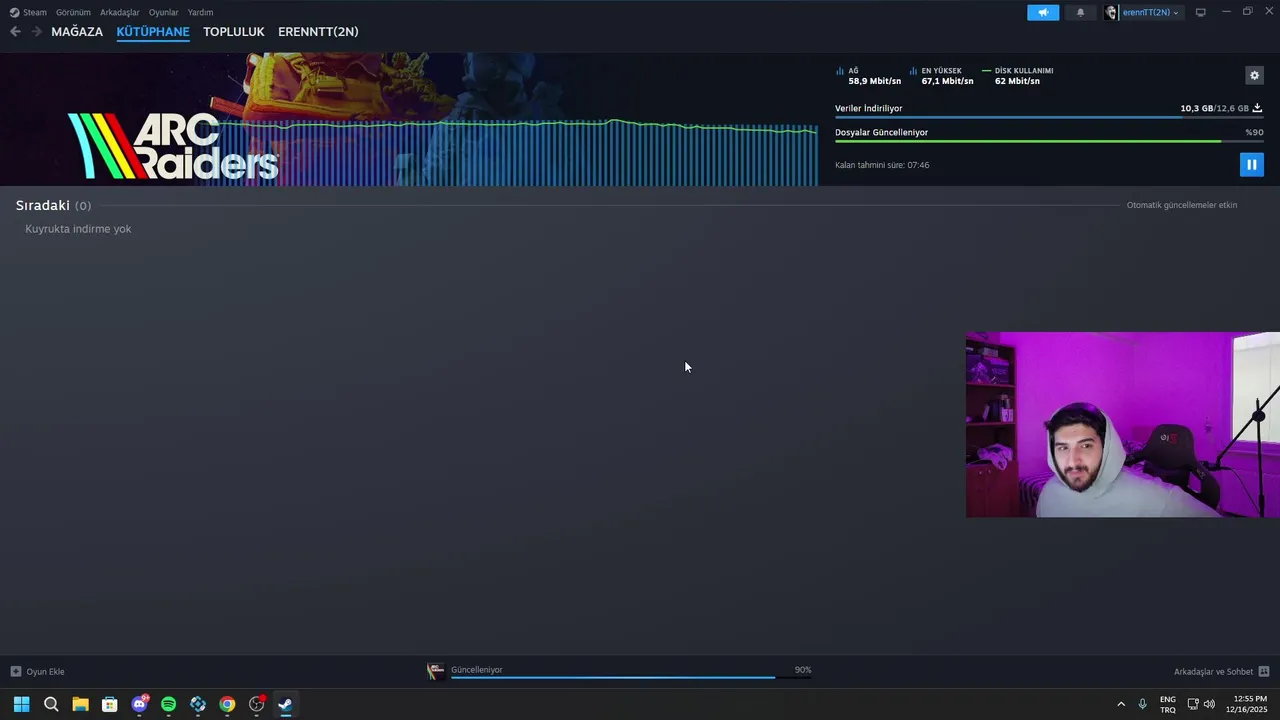Image resolution: width=1280 pixels, height=720 pixels.
Task: Open the Steam menu
Action: [35, 12]
